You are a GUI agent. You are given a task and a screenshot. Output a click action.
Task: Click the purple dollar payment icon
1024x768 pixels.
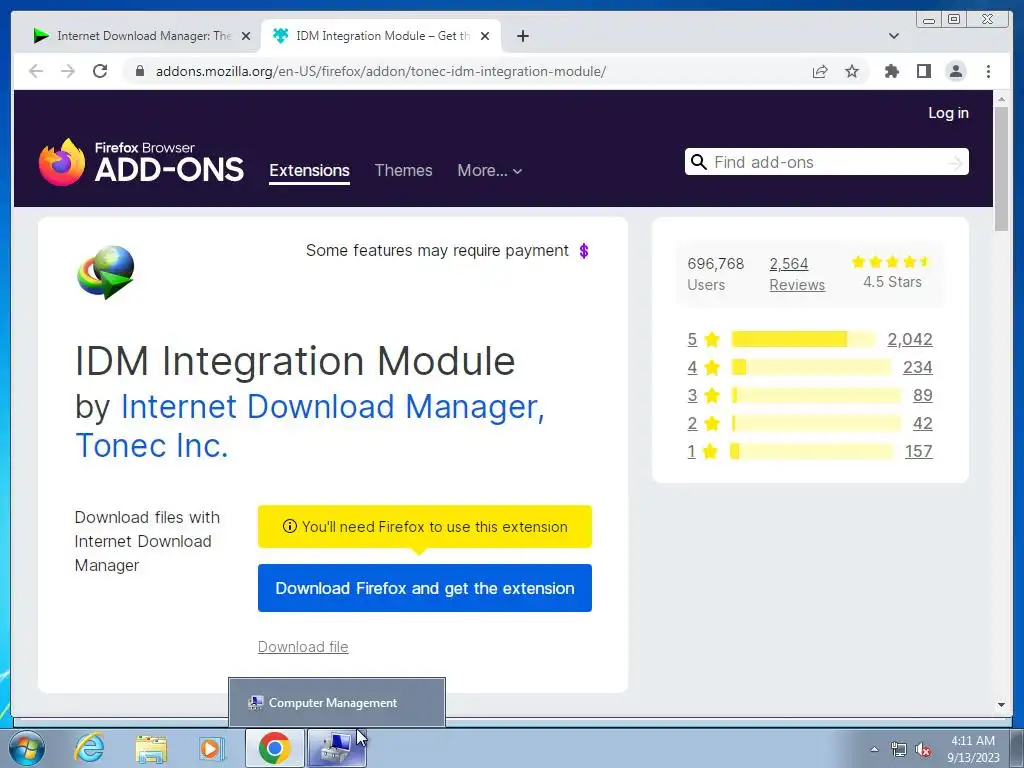[x=584, y=251]
